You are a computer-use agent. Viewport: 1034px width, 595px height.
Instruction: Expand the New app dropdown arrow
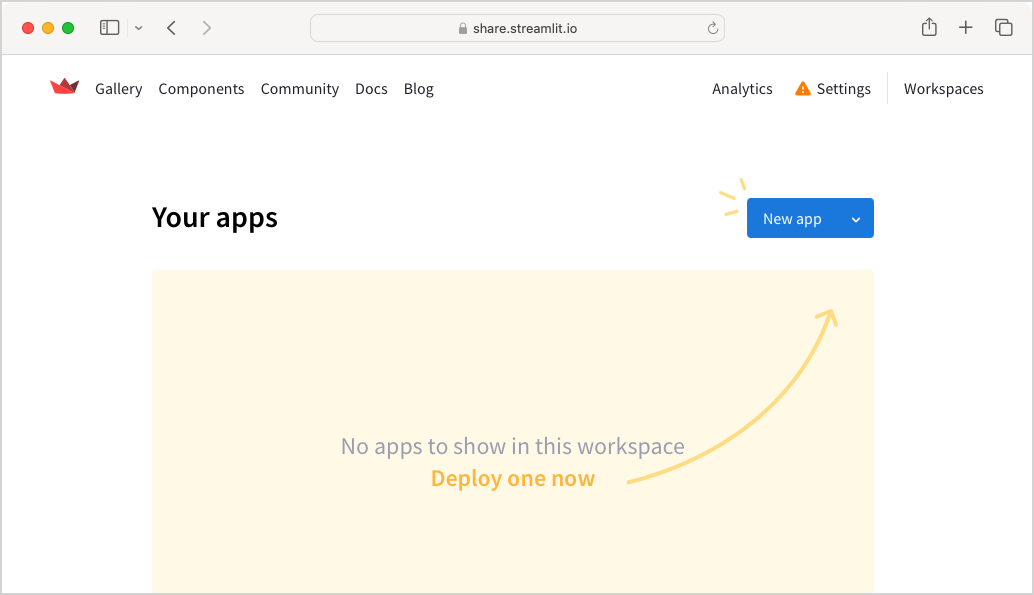tap(856, 219)
